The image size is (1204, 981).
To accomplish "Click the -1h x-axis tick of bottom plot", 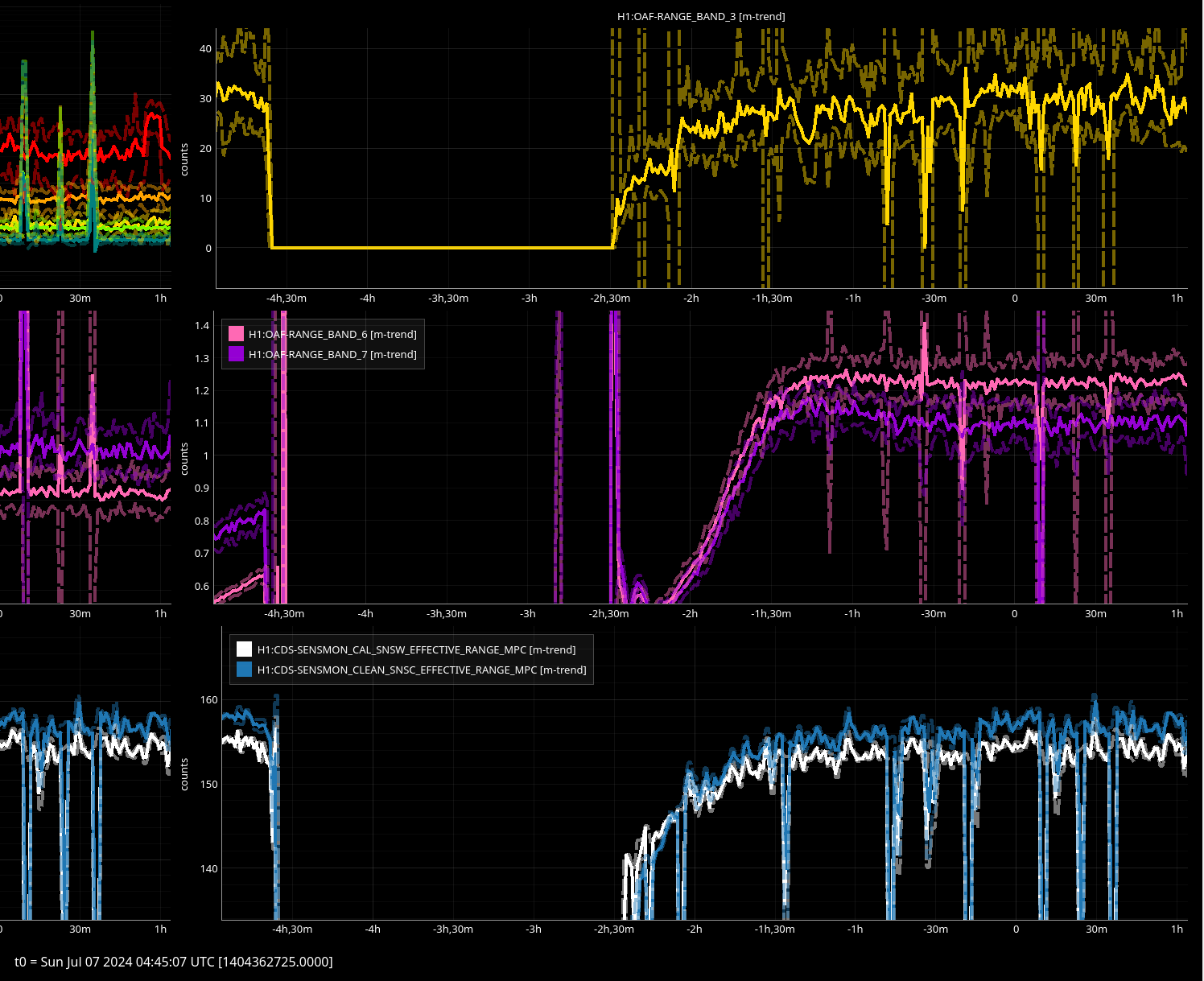I will 855,929.
